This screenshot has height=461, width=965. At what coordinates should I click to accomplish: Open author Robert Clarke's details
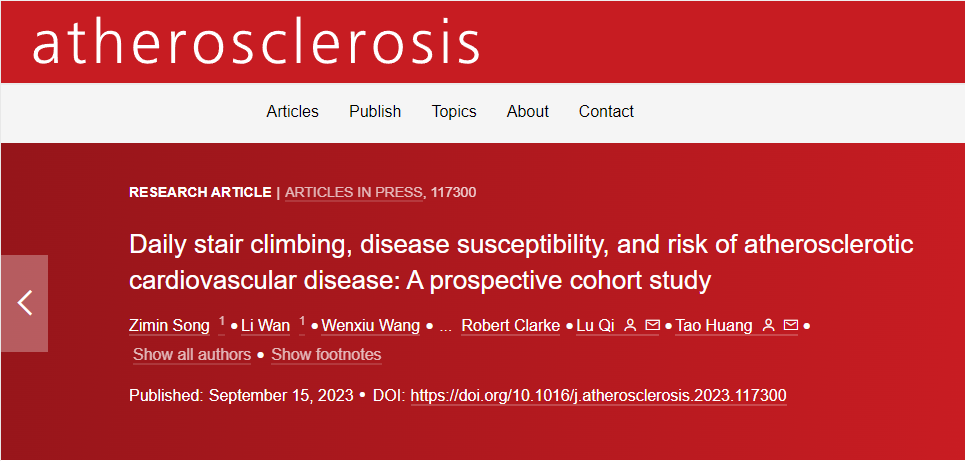coord(511,326)
